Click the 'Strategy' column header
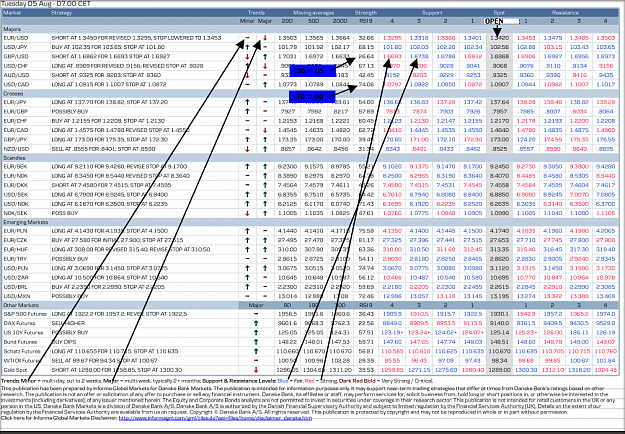 point(61,13)
